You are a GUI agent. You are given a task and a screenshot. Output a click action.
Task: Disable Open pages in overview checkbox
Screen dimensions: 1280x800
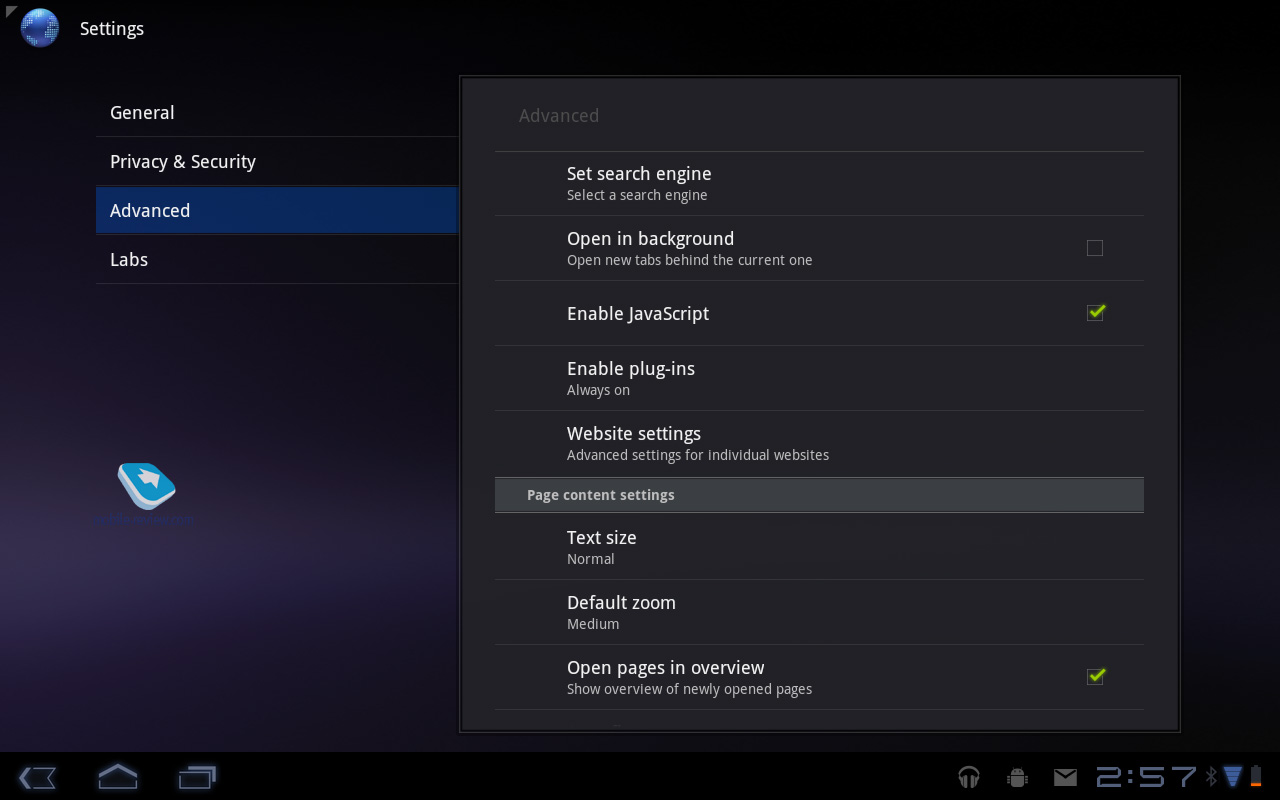(1095, 677)
